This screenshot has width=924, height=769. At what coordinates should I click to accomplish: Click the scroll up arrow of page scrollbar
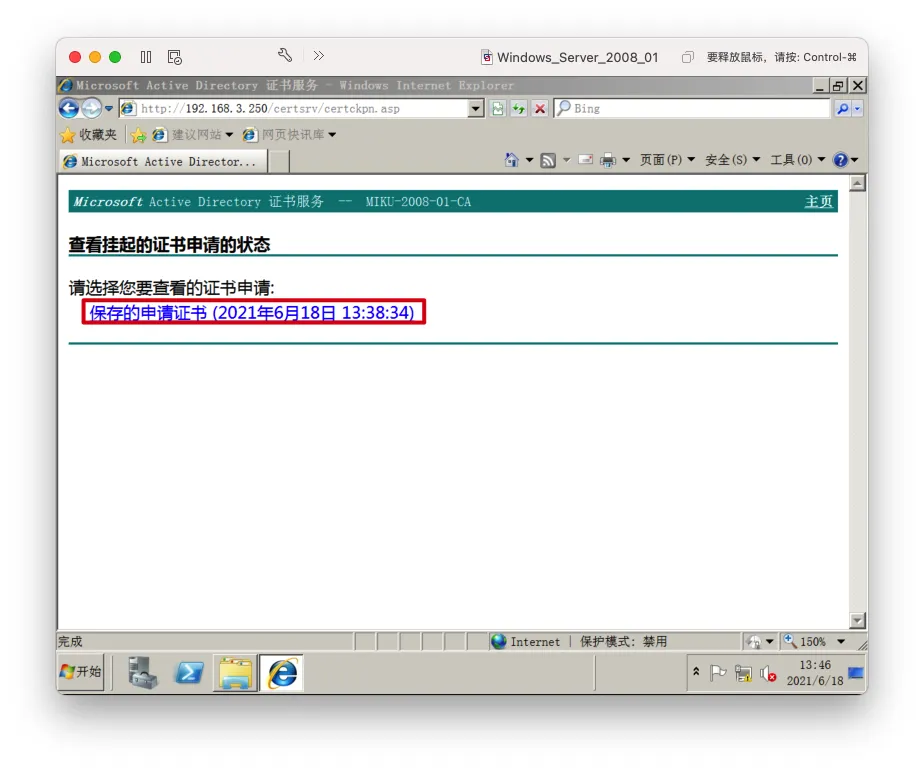(857, 184)
